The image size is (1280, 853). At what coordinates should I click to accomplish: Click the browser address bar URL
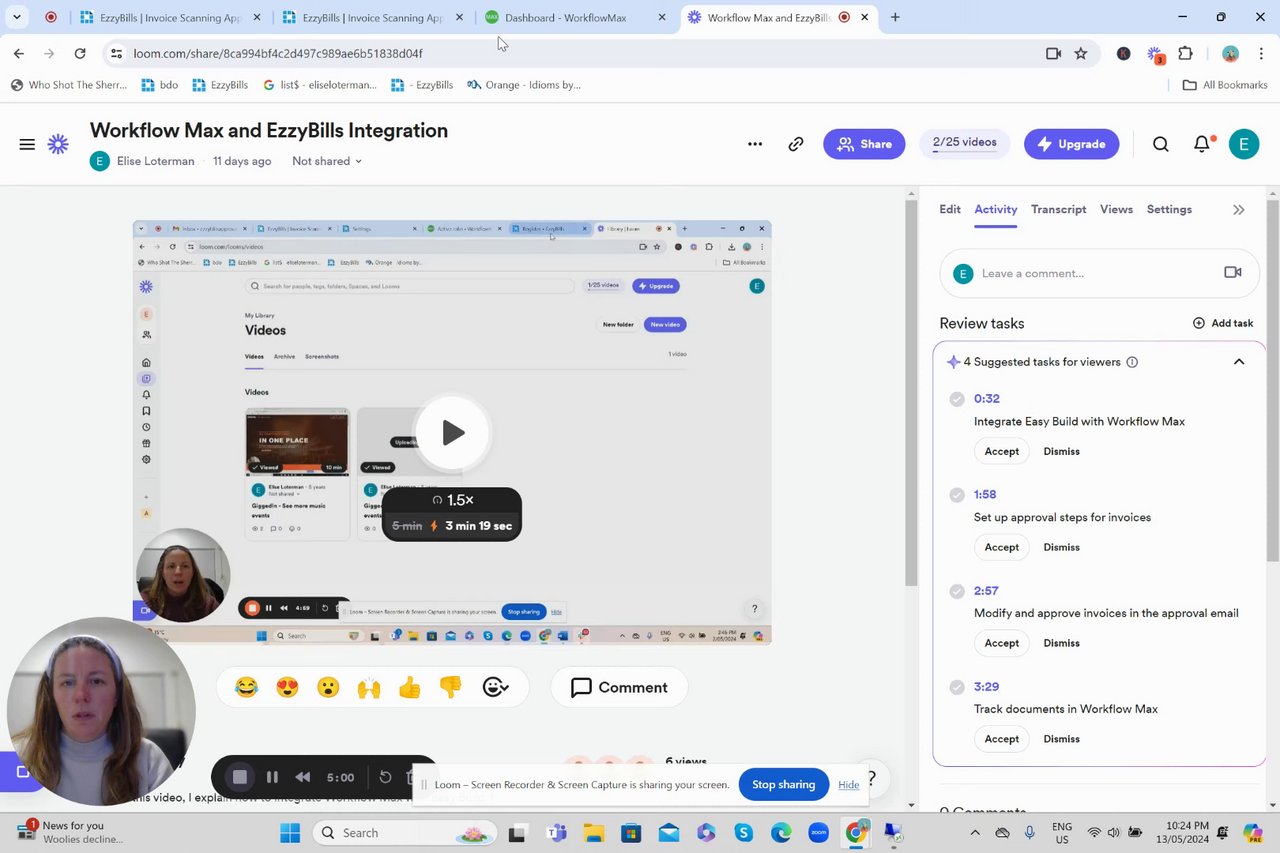pyautogui.click(x=278, y=53)
